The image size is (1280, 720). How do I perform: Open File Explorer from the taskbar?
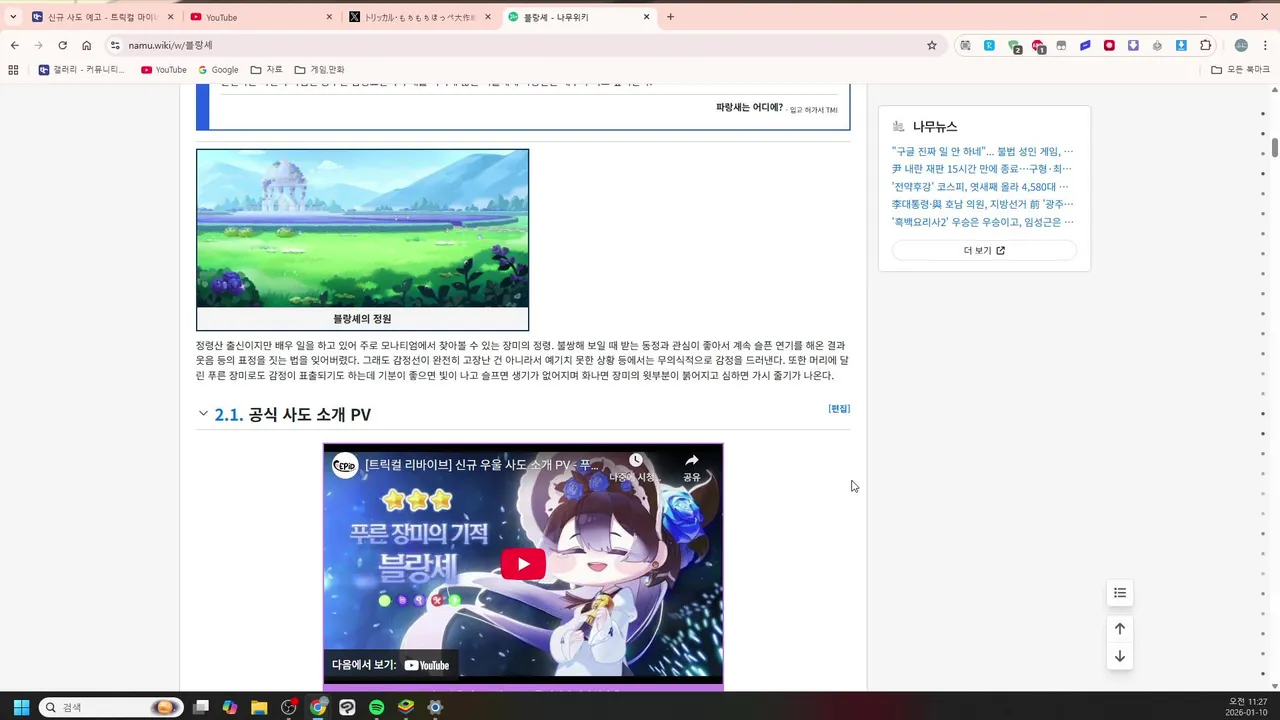pyautogui.click(x=259, y=707)
